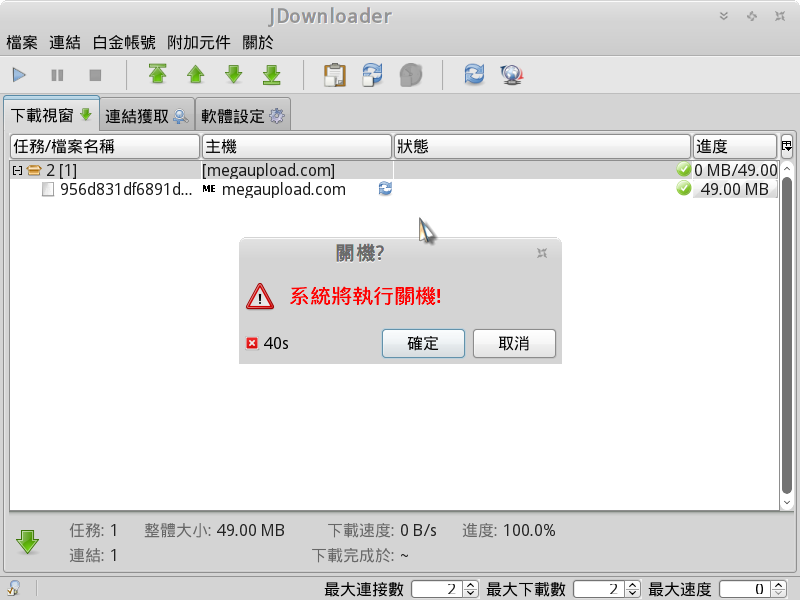Move selected item down one position
Screen dimensions: 800x600
pos(234,74)
